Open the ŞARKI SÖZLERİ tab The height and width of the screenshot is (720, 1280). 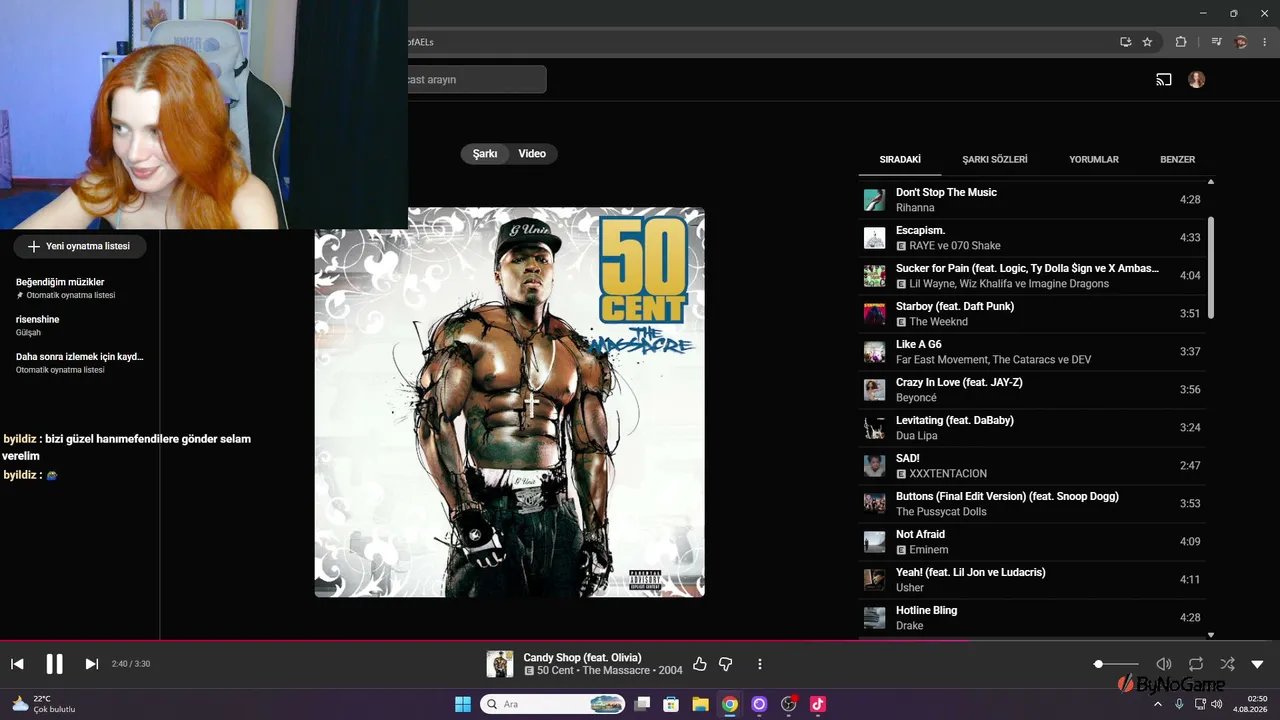[995, 159]
